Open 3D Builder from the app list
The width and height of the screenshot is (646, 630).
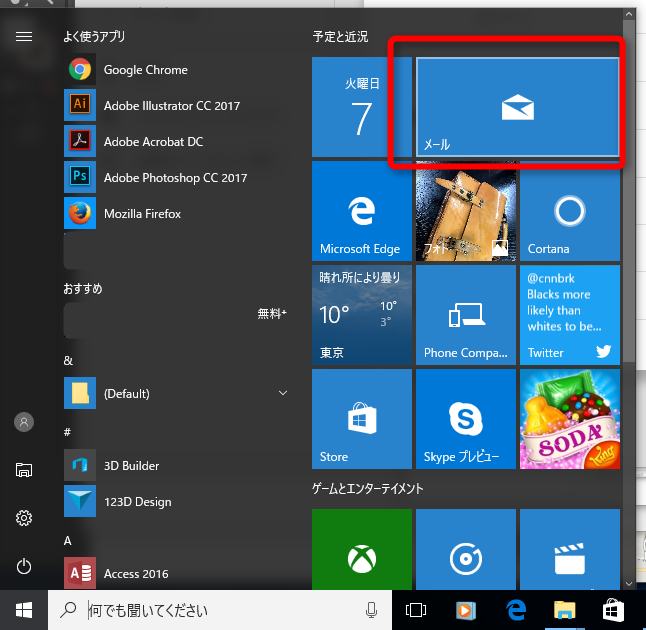(176, 465)
